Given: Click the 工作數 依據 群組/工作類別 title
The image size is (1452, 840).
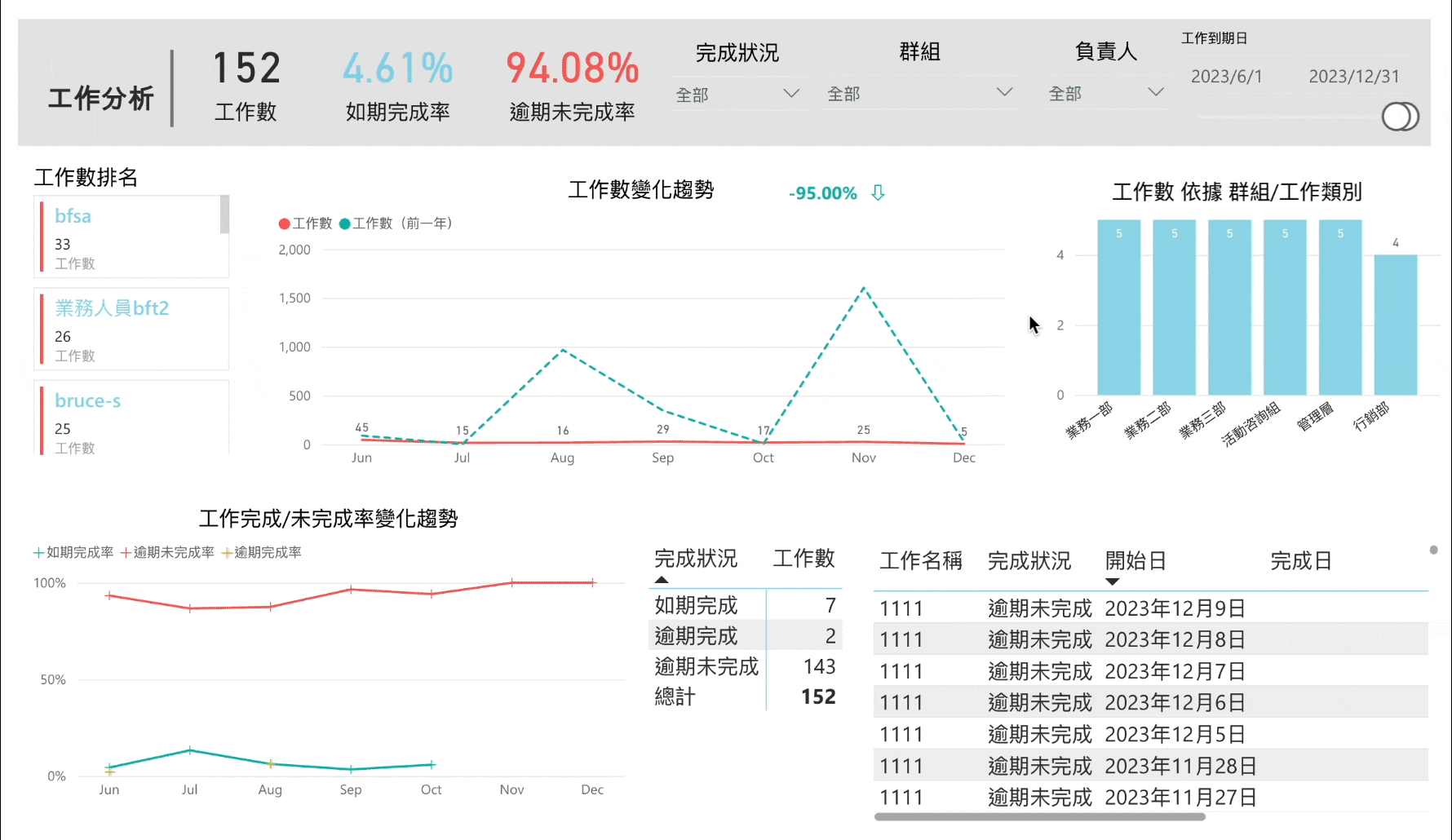Looking at the screenshot, I should 1237,192.
